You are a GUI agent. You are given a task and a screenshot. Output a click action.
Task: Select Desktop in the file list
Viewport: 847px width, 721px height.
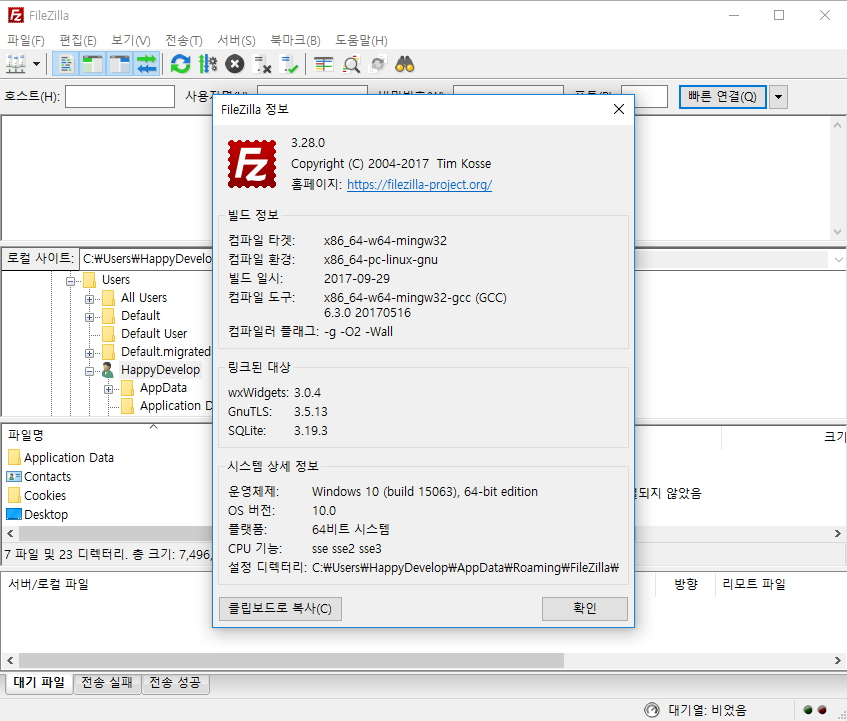coord(46,515)
